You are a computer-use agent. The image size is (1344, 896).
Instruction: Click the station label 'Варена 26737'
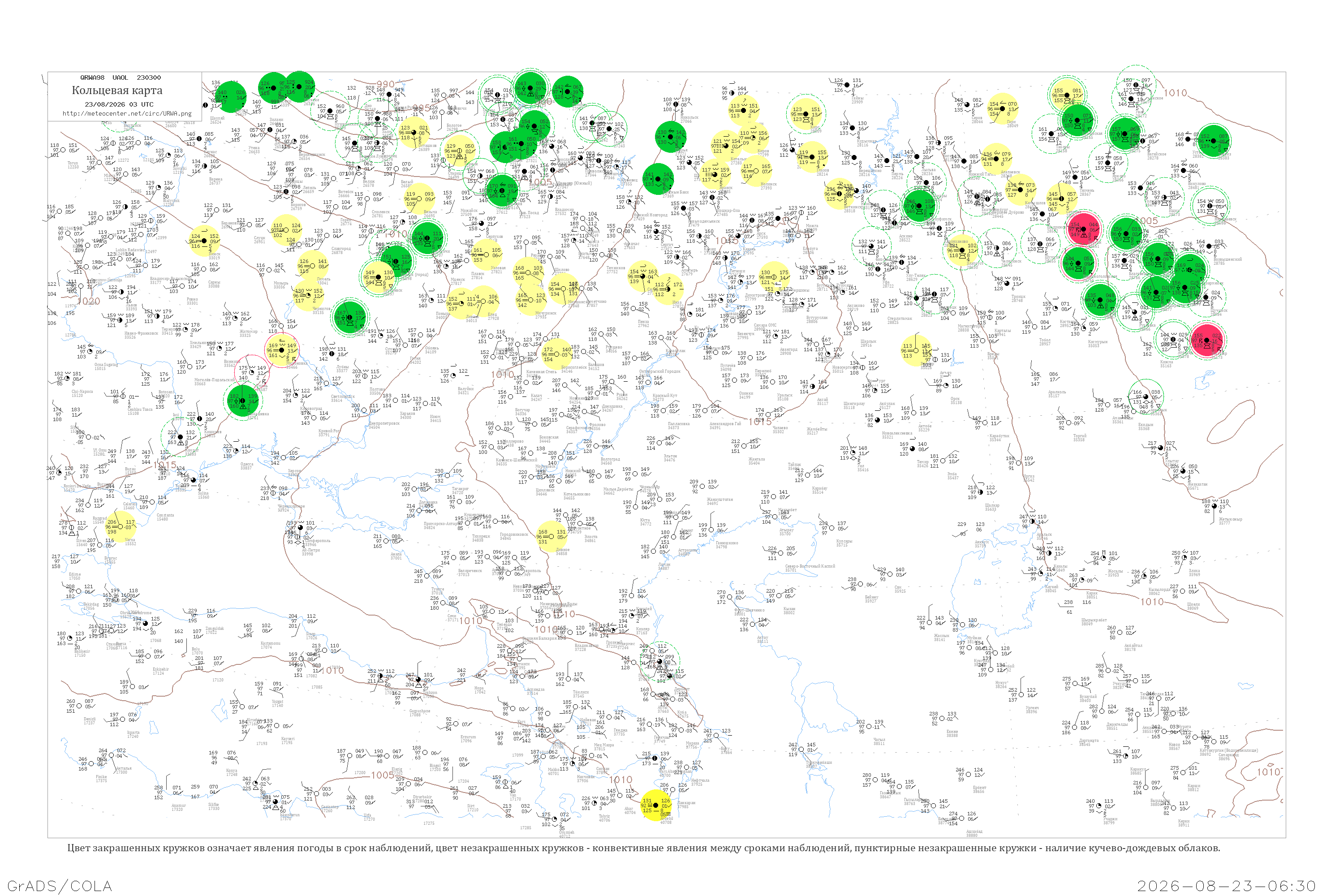215,181
